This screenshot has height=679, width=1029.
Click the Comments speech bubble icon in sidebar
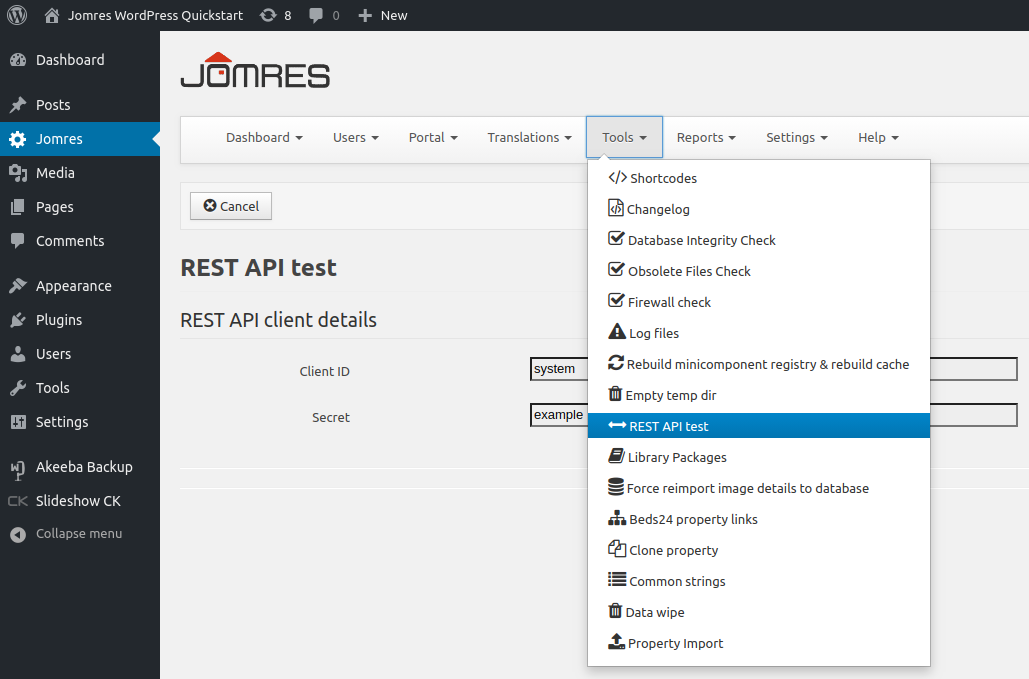pyautogui.click(x=18, y=241)
